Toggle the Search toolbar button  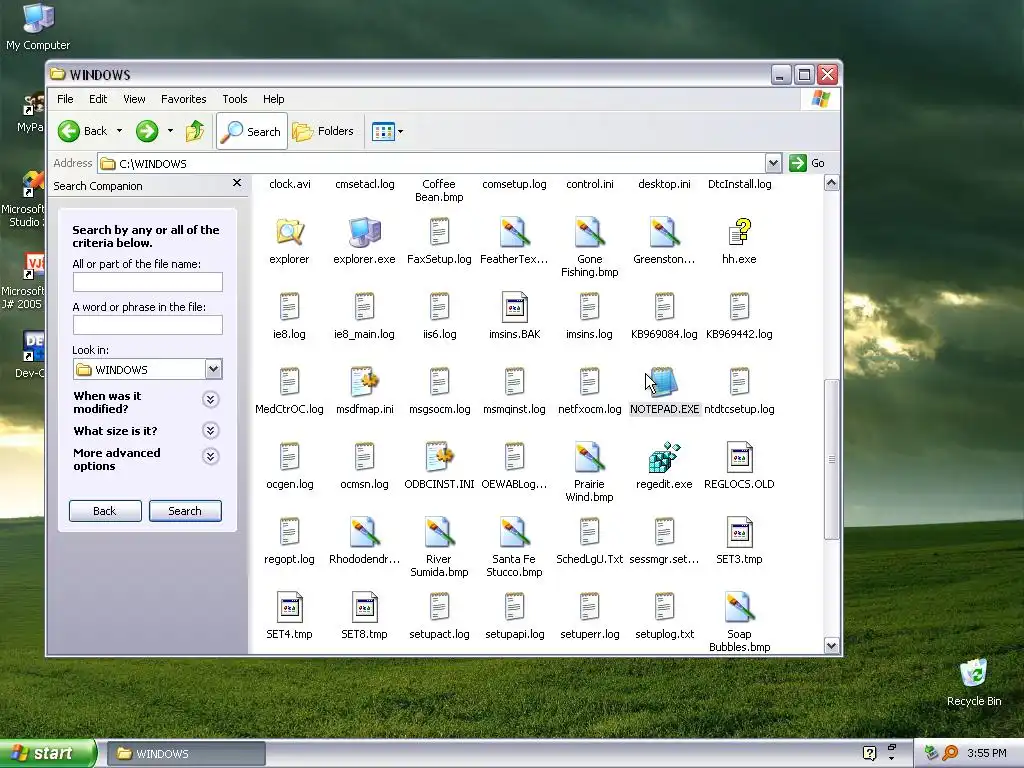252,131
